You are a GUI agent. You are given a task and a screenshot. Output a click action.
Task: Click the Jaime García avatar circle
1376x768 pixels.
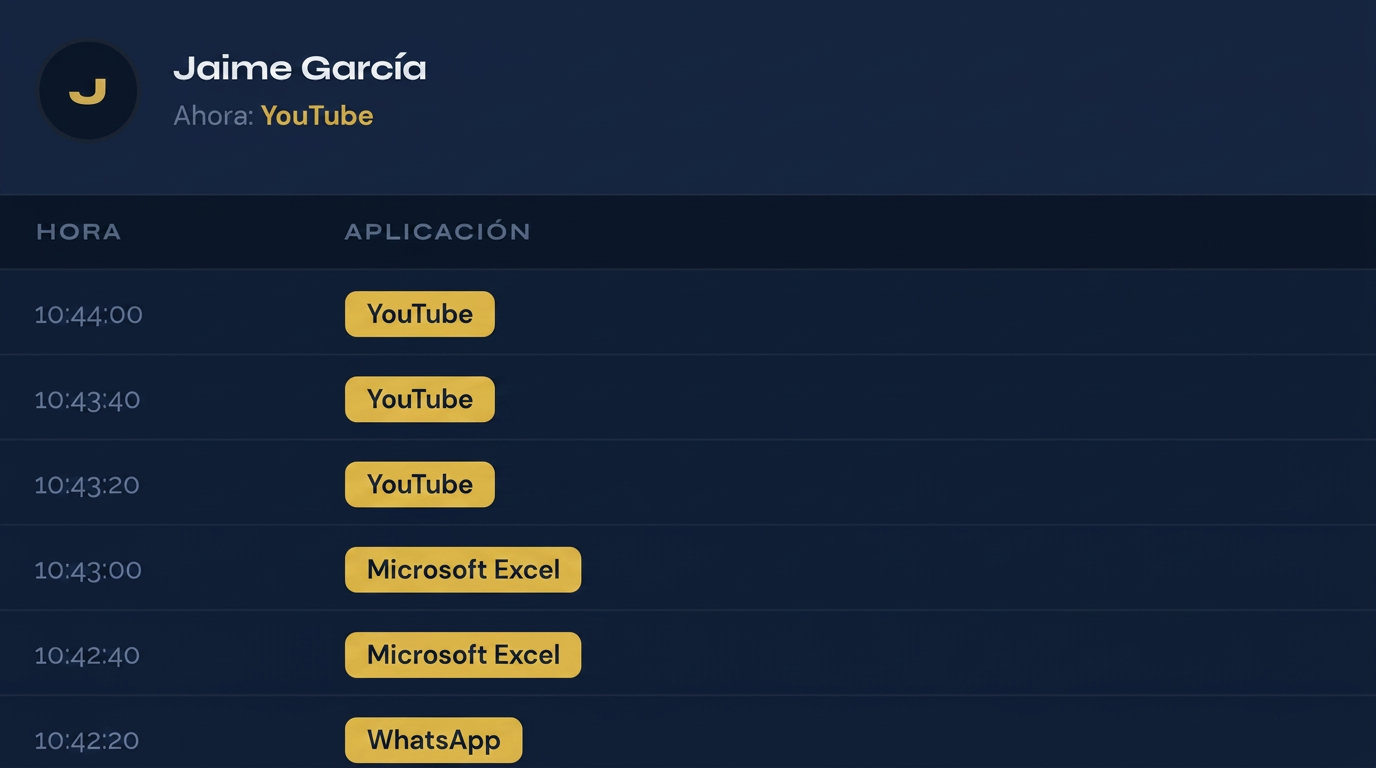click(x=88, y=90)
